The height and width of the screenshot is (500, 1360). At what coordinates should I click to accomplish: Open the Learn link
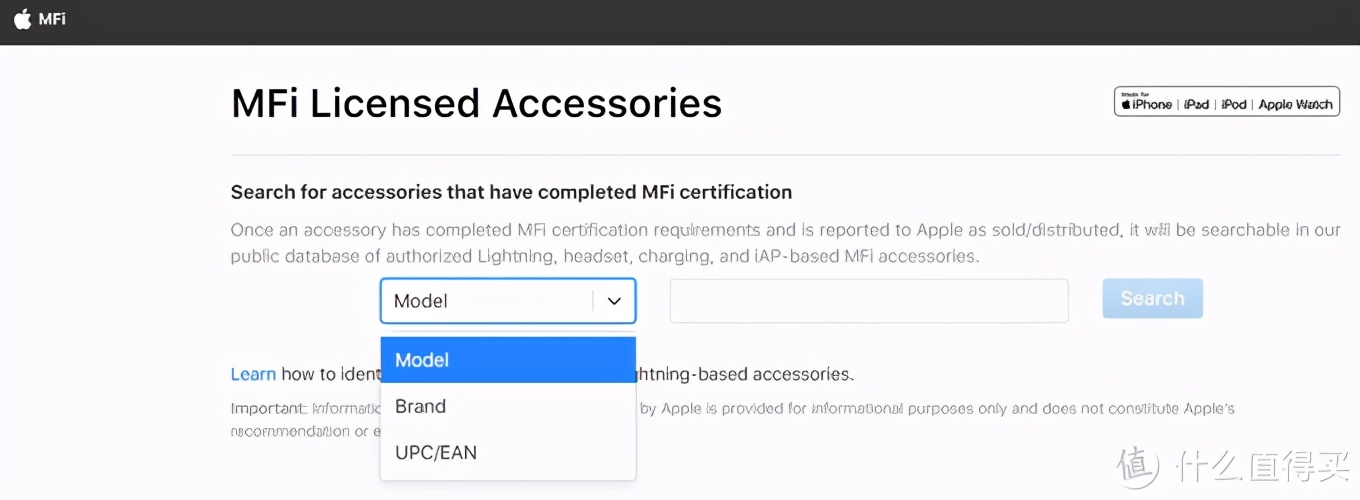pyautogui.click(x=253, y=374)
